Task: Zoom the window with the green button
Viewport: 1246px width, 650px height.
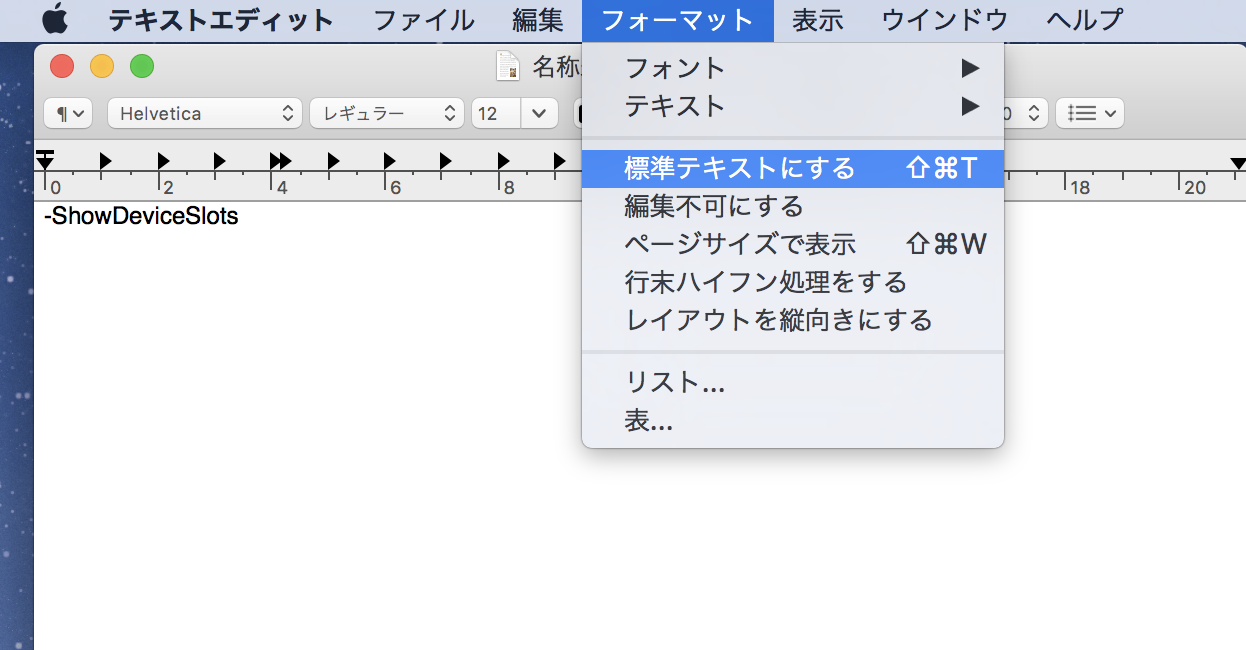Action: [x=142, y=67]
